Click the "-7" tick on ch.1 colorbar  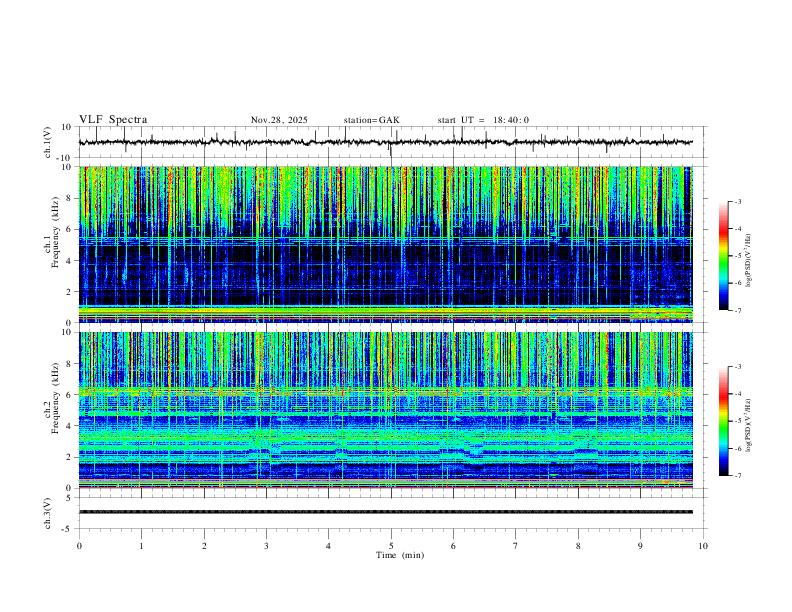click(737, 311)
